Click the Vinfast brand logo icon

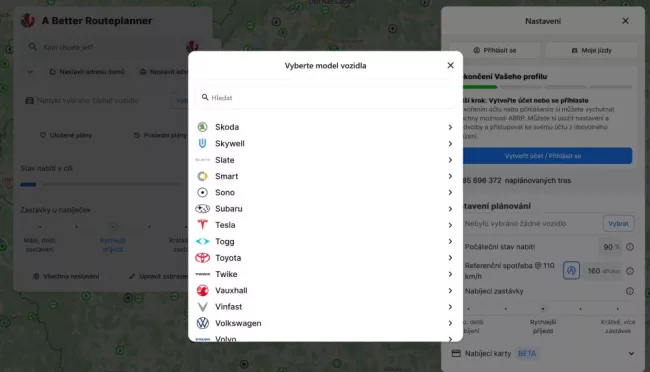pyautogui.click(x=202, y=307)
